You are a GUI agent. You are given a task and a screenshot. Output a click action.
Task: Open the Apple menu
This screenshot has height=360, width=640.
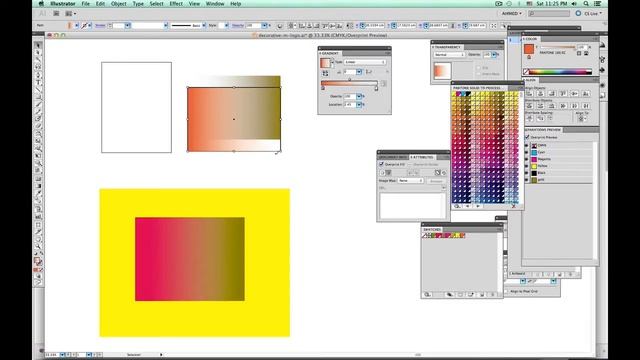[41, 4]
